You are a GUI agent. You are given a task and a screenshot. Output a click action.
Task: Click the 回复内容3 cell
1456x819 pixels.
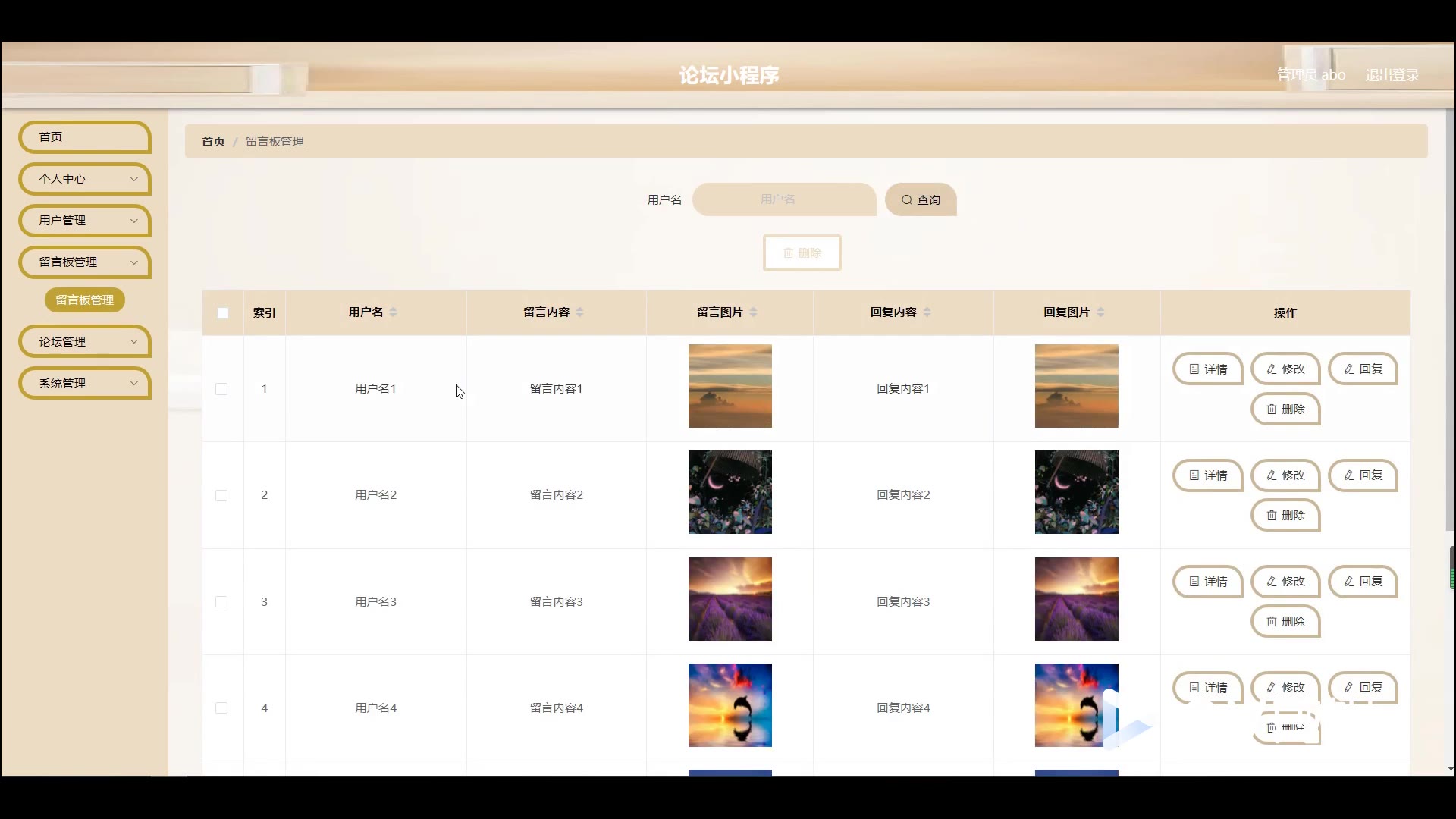click(903, 602)
